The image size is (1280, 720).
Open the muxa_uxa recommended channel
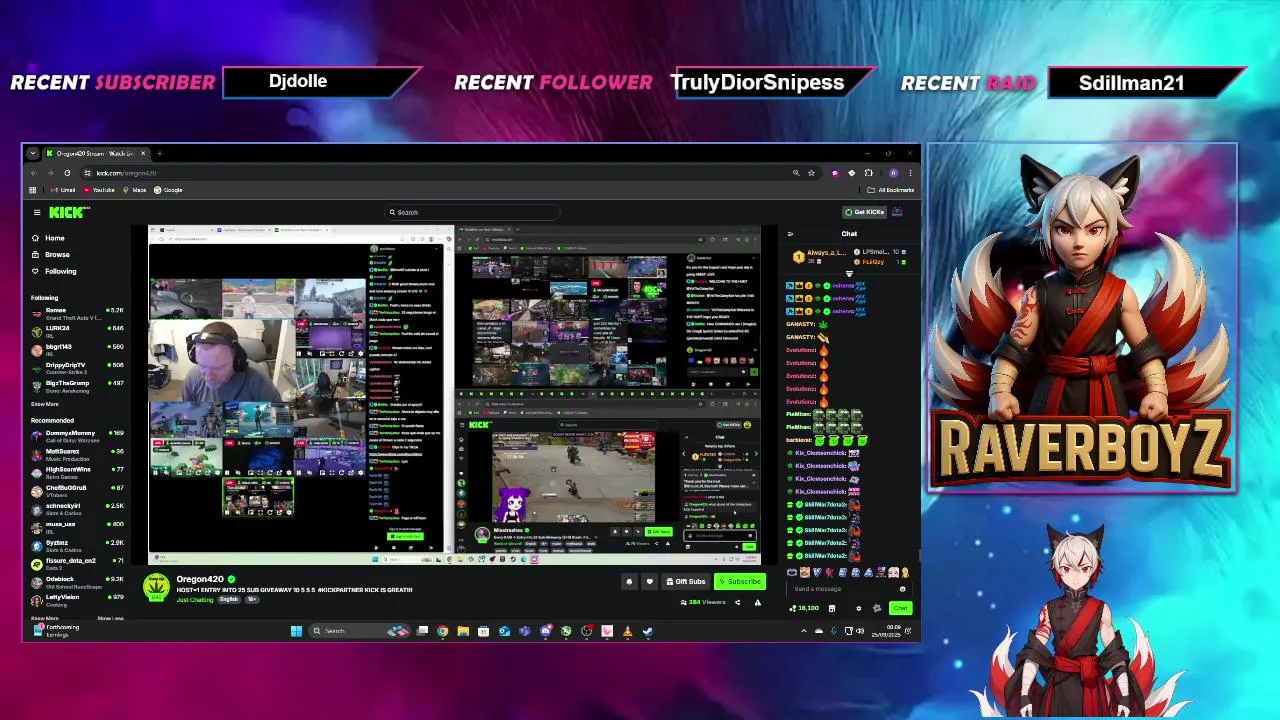point(77,526)
